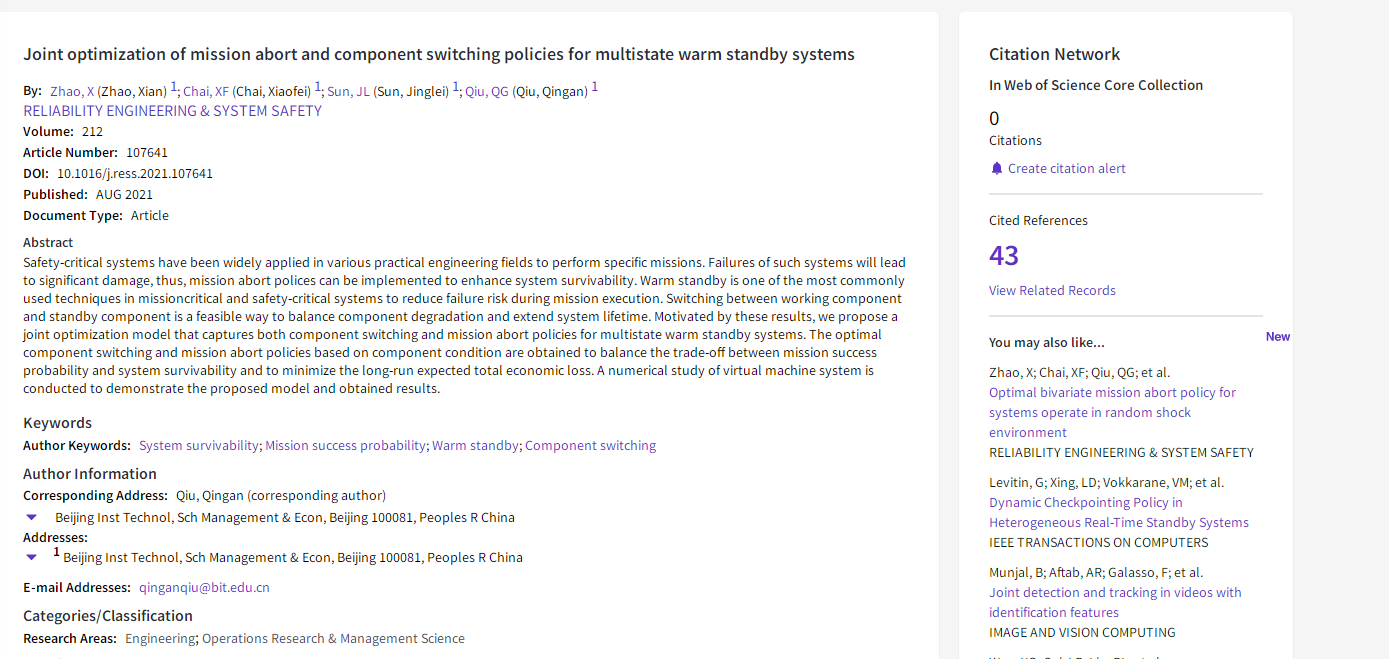
Task: Open View Related Records link
Action: click(x=1052, y=291)
